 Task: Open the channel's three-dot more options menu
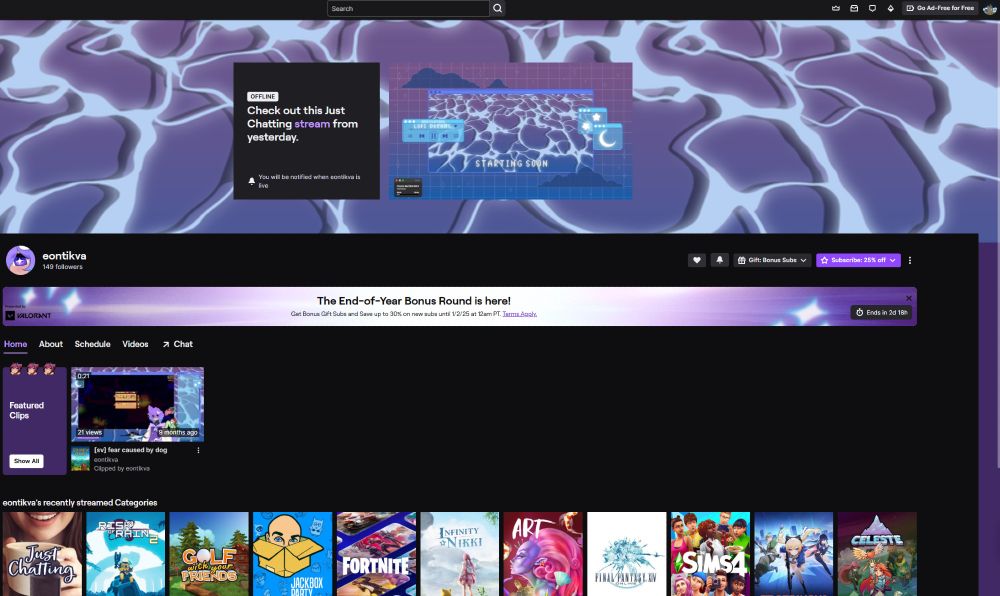[909, 260]
